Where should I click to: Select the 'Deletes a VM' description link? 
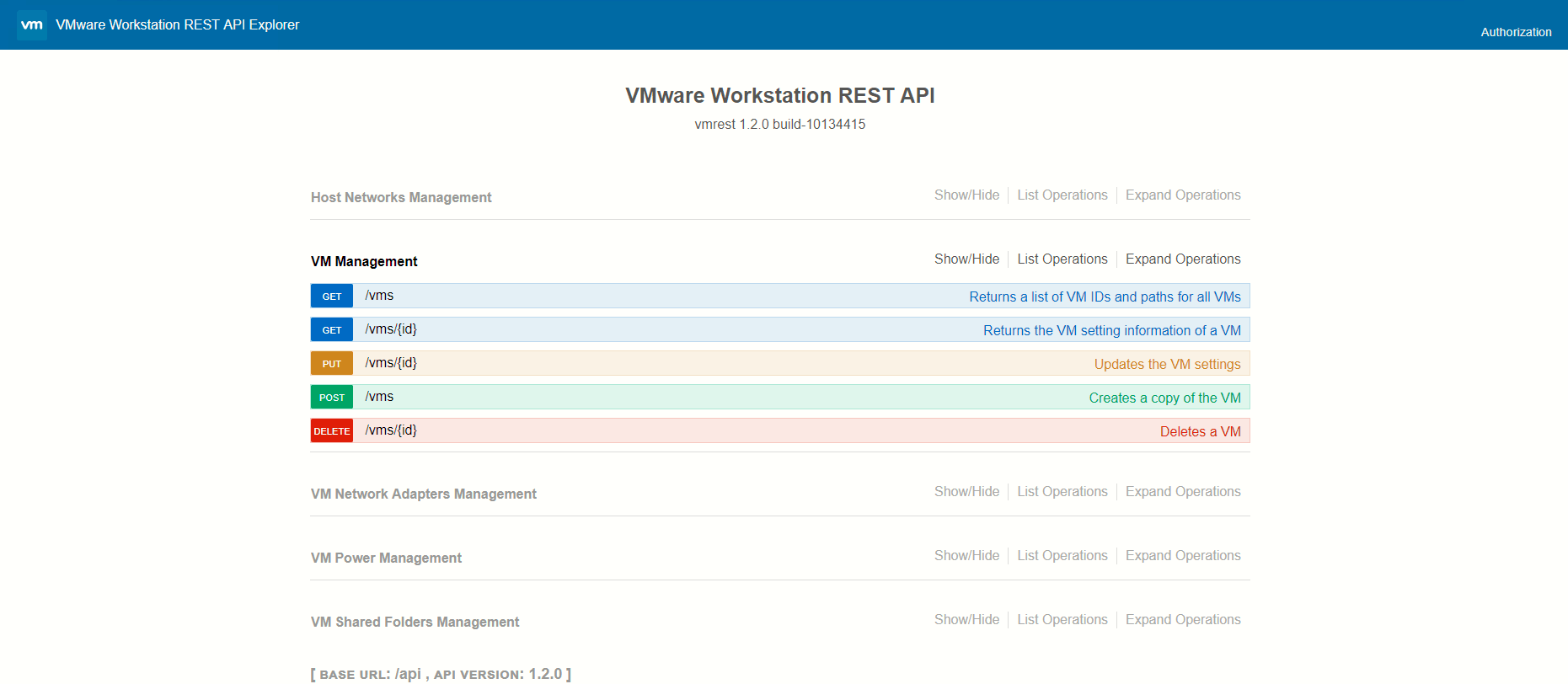(1199, 432)
